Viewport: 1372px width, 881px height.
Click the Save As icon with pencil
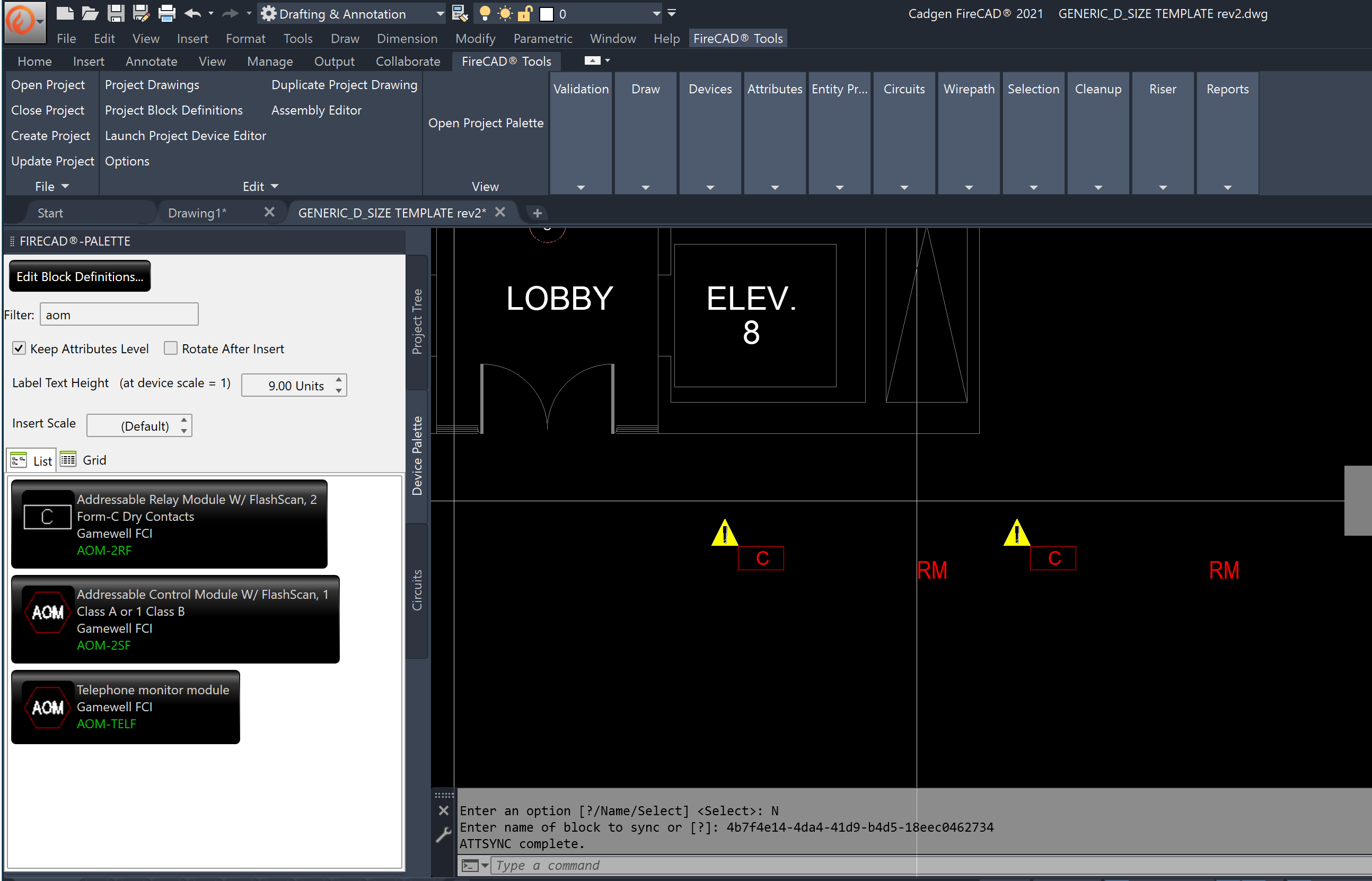[141, 13]
